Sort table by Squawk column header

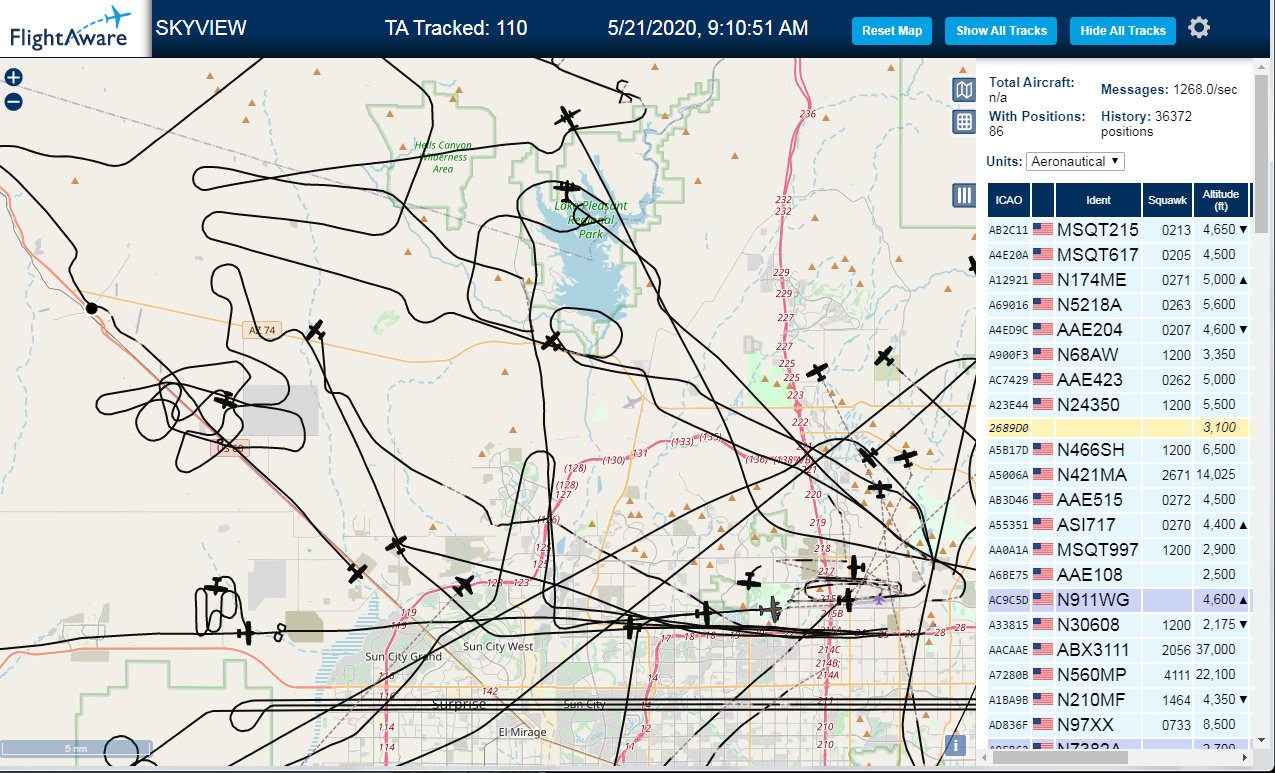tap(1167, 200)
